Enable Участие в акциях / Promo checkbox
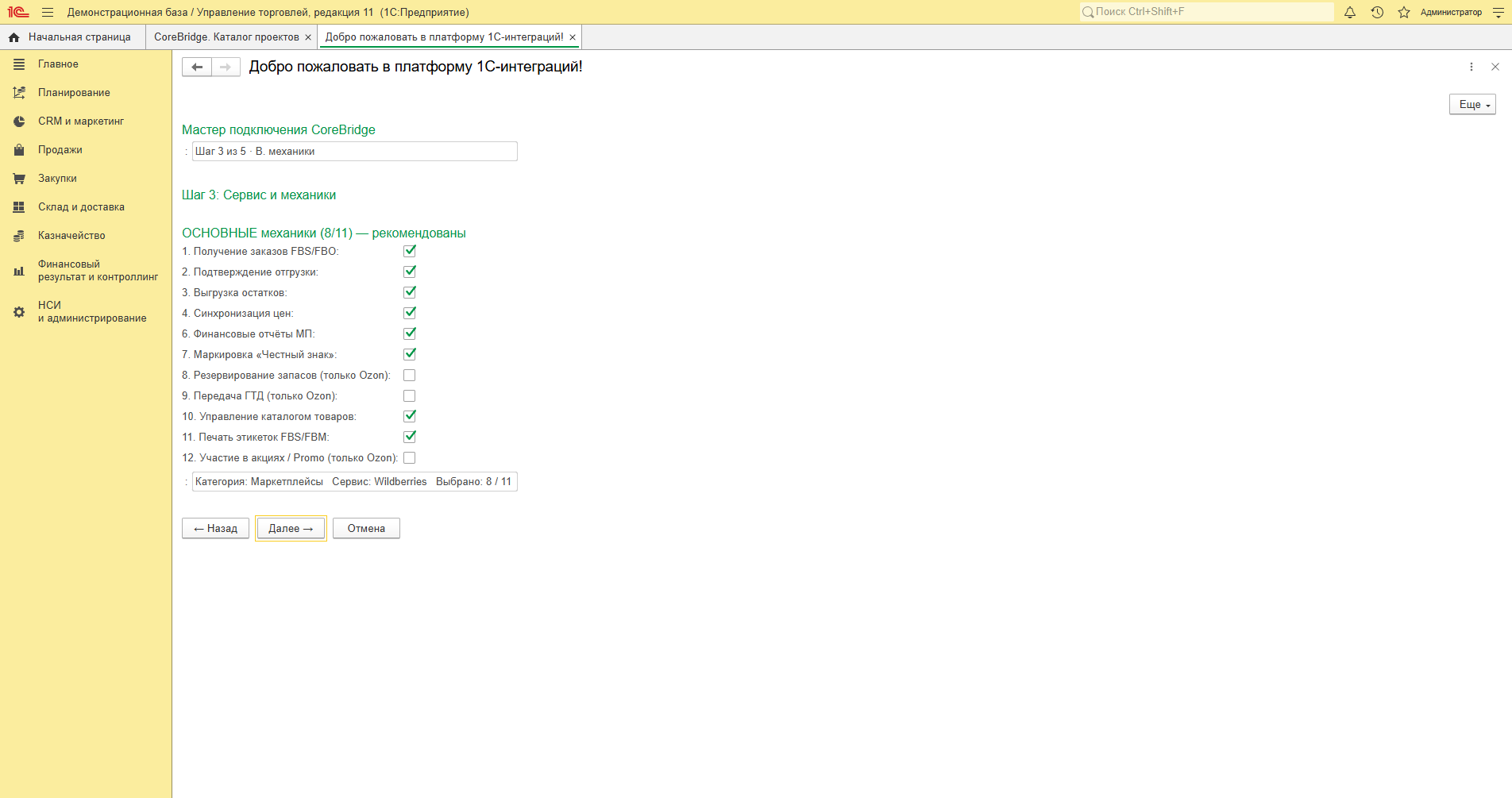The height and width of the screenshot is (798, 1512). point(410,457)
